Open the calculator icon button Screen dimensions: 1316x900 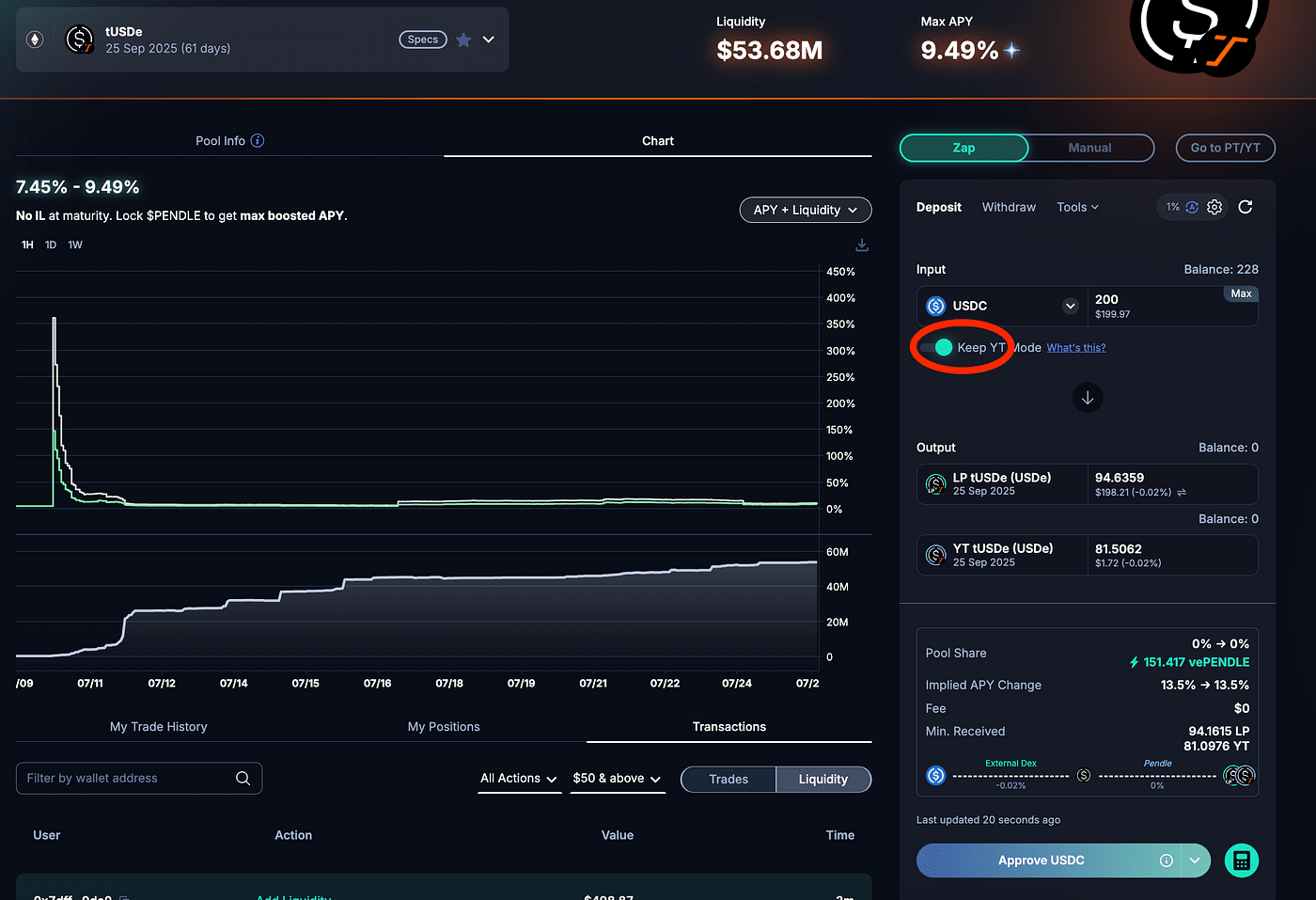pos(1242,861)
